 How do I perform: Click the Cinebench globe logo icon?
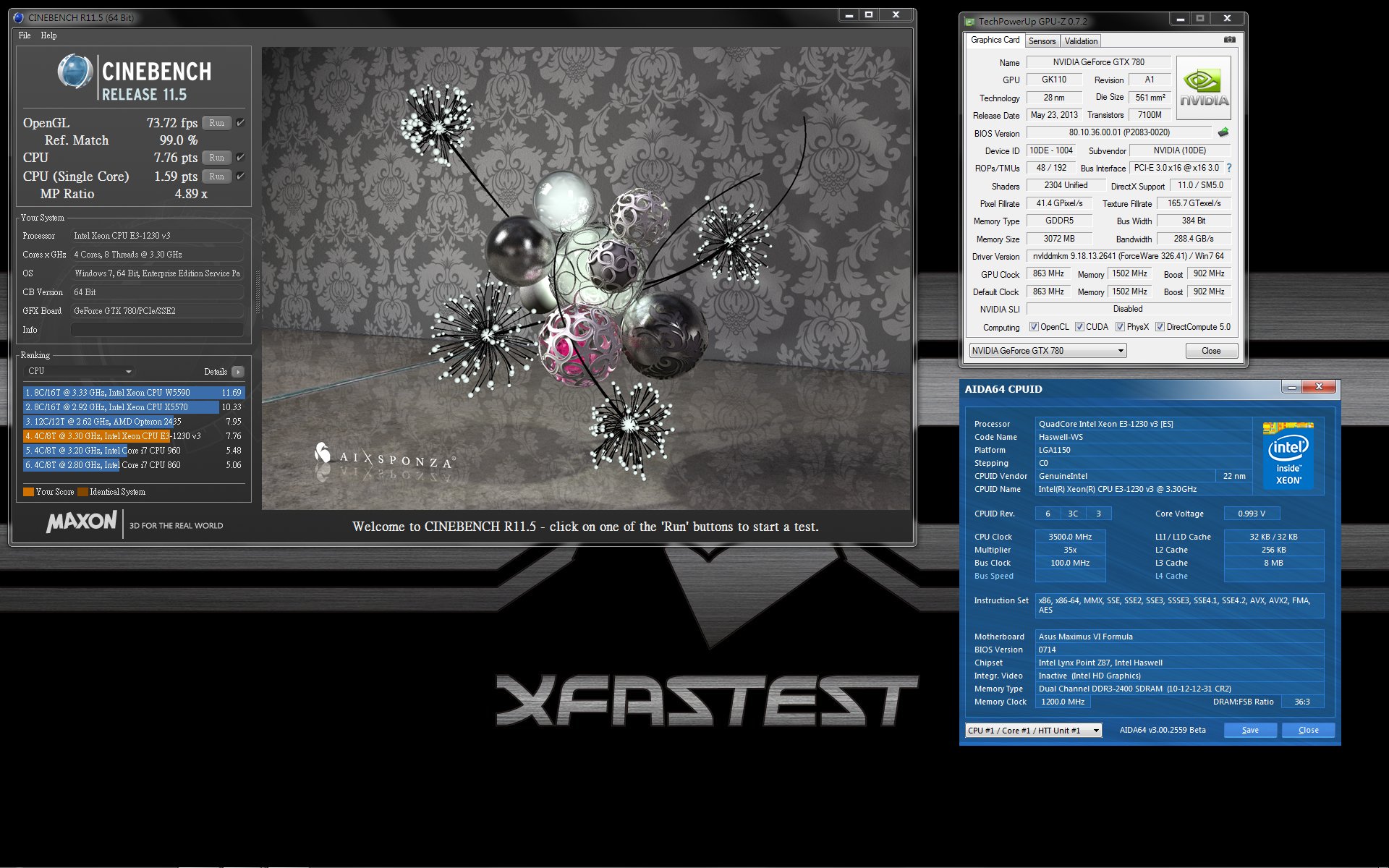click(x=75, y=72)
